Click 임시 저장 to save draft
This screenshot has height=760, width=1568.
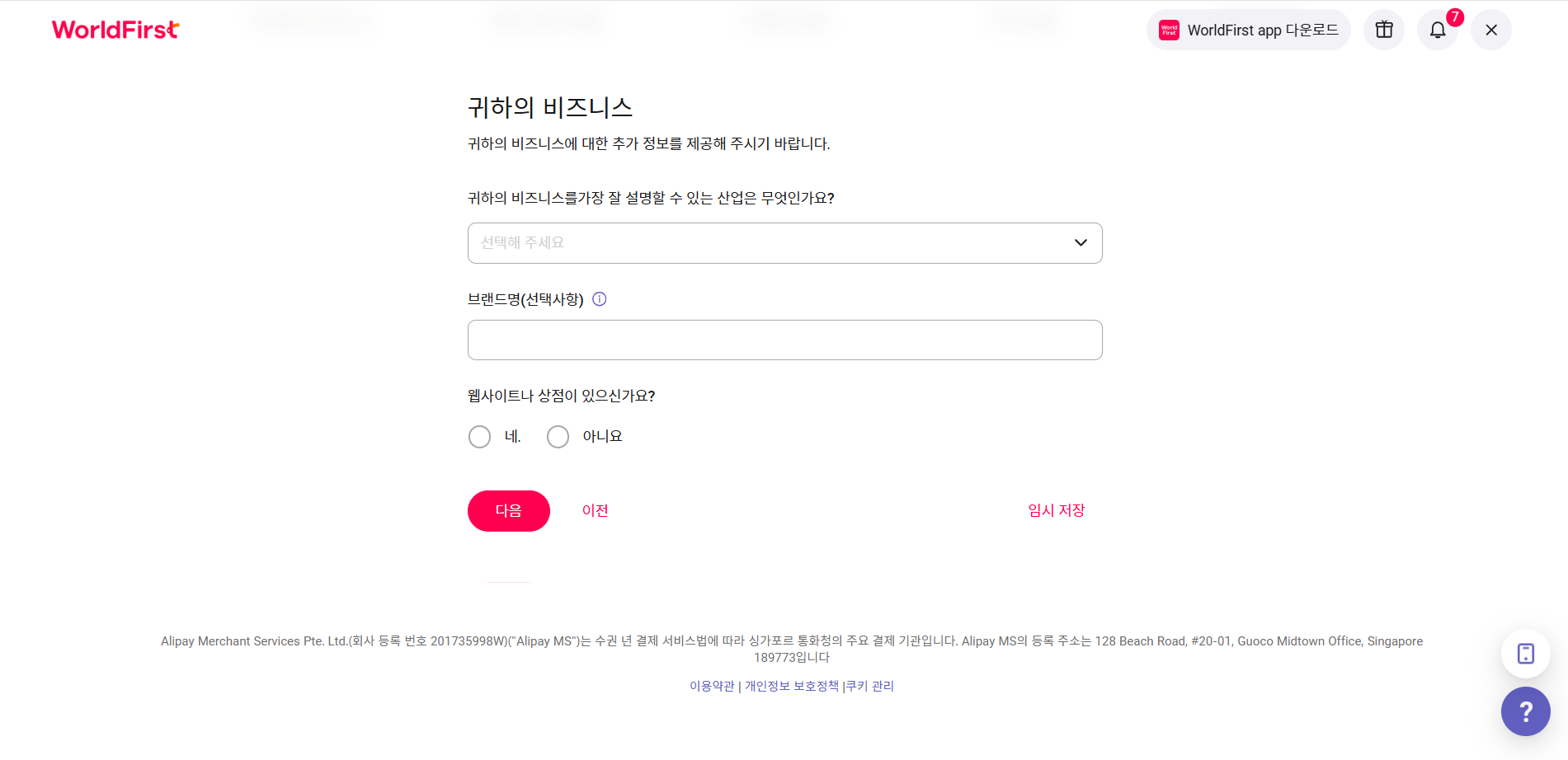pos(1057,511)
